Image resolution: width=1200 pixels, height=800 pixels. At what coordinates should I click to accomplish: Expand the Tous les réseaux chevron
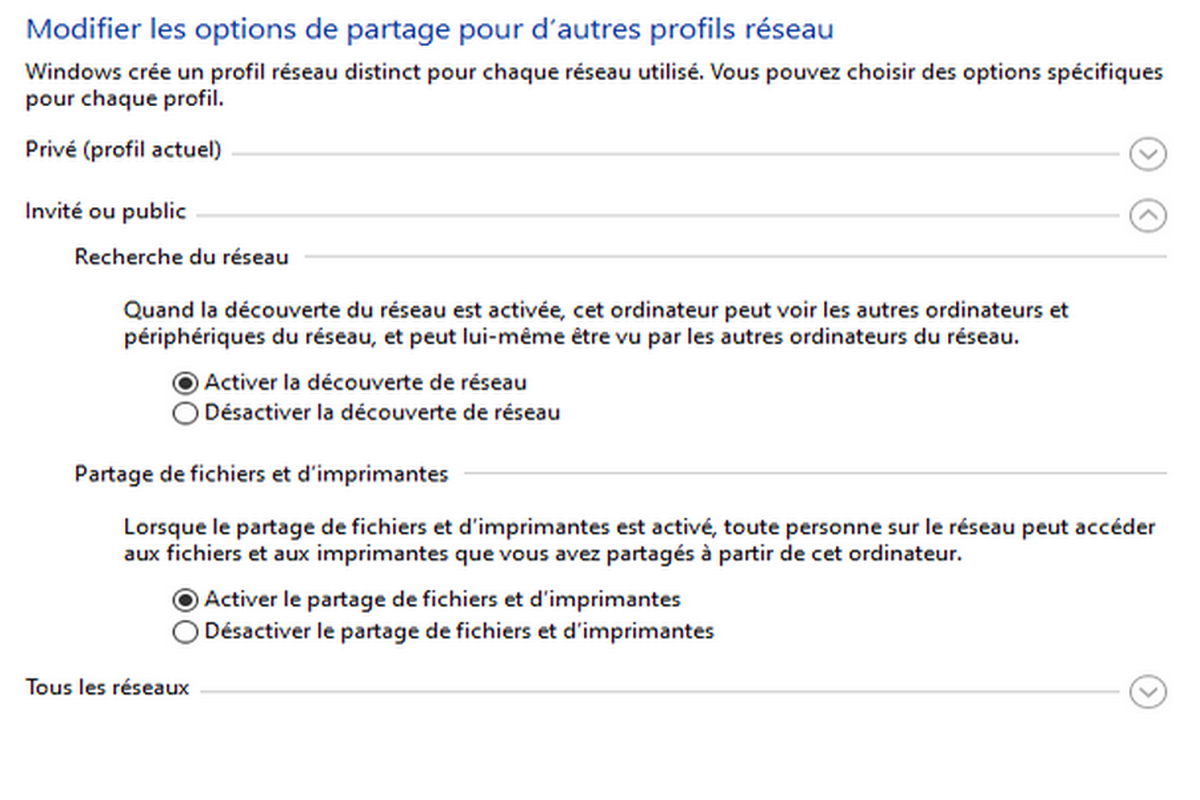[x=1147, y=691]
